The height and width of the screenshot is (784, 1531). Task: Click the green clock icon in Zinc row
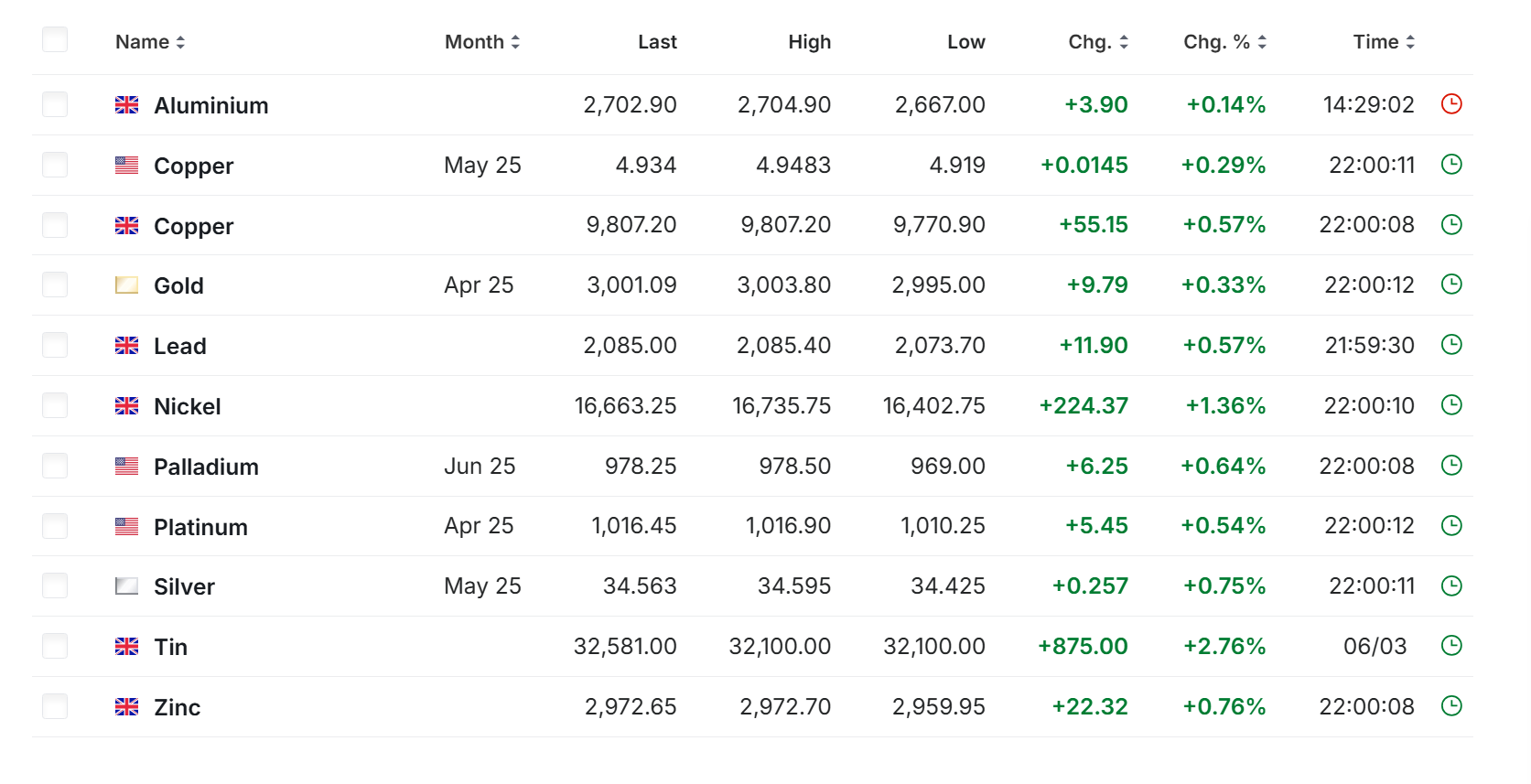coord(1451,706)
